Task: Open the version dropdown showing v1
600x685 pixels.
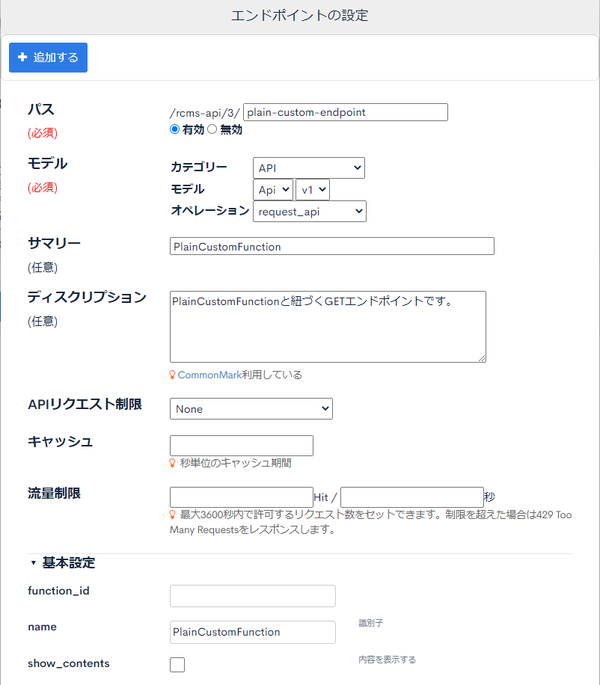Action: click(x=312, y=190)
